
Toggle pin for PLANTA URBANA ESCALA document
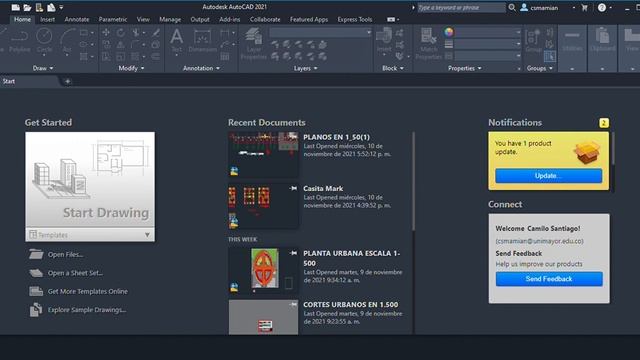(x=293, y=253)
